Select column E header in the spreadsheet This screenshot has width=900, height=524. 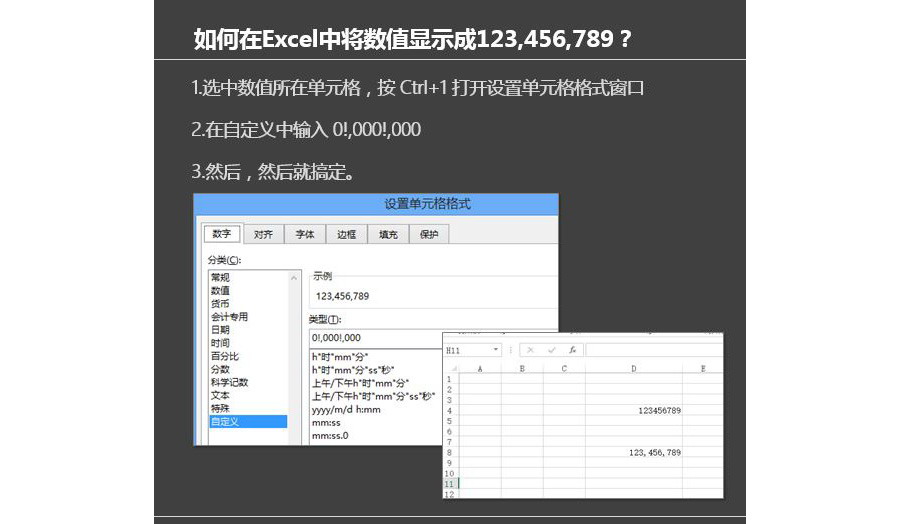[703, 368]
